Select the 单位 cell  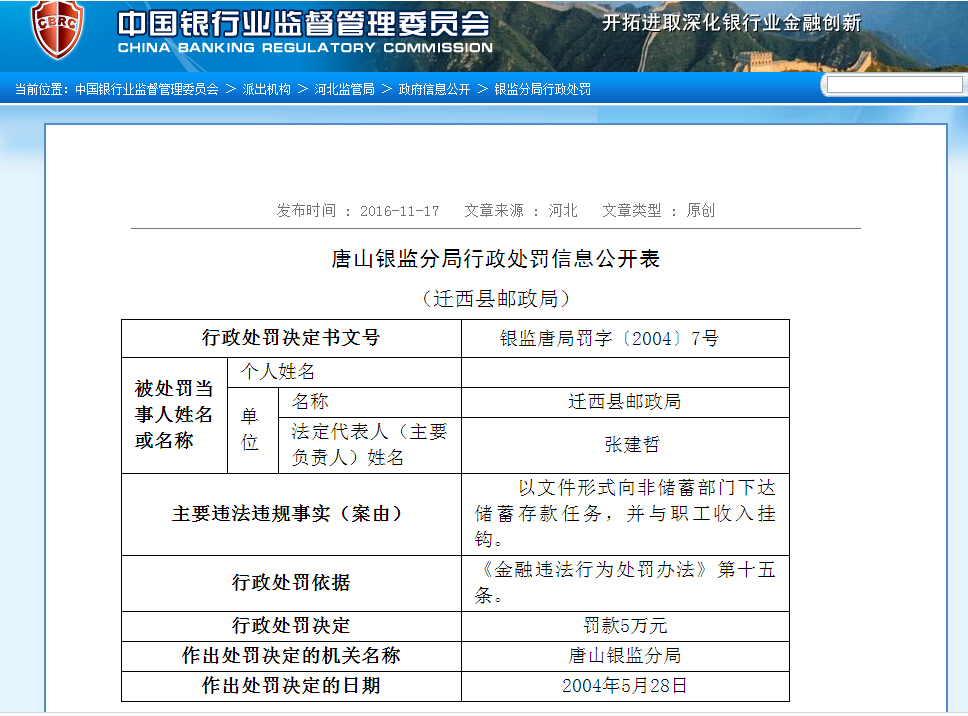253,430
